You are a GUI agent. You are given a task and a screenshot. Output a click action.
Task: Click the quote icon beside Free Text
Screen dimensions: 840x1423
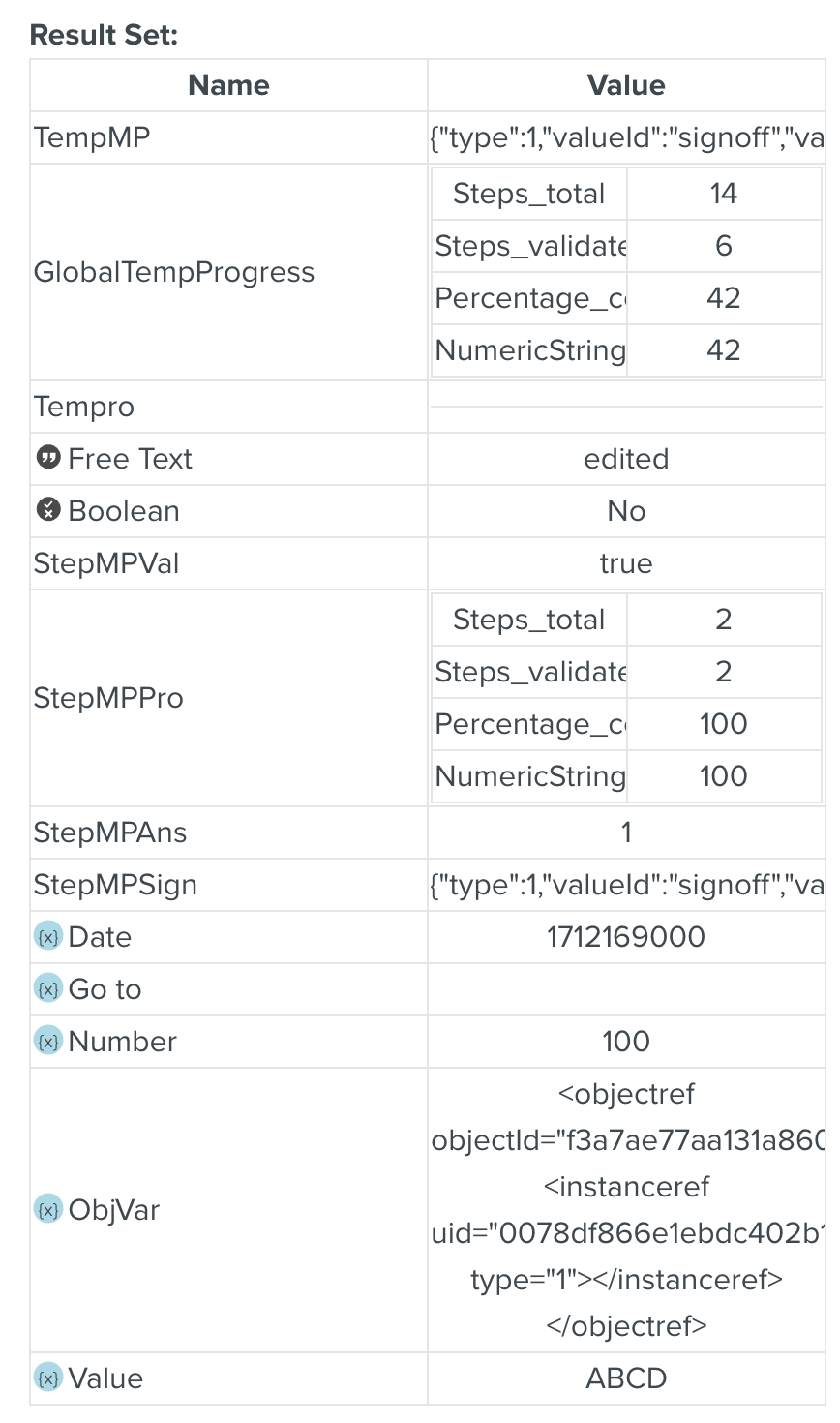[48, 458]
